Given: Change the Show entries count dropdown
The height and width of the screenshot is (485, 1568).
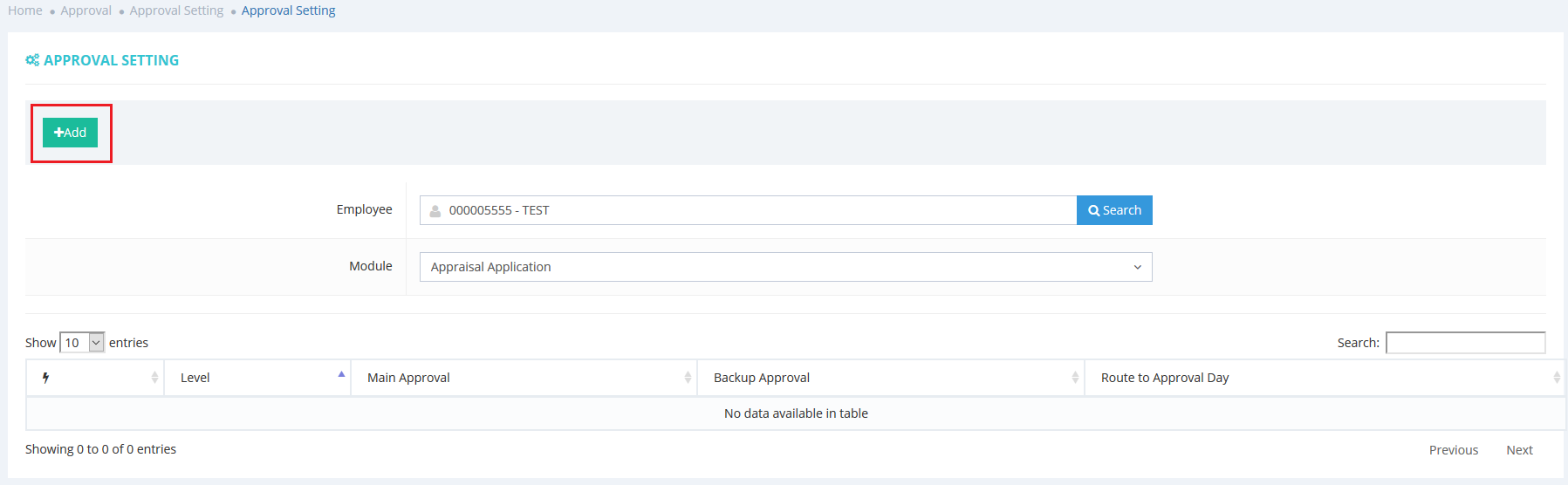Looking at the screenshot, I should [82, 343].
